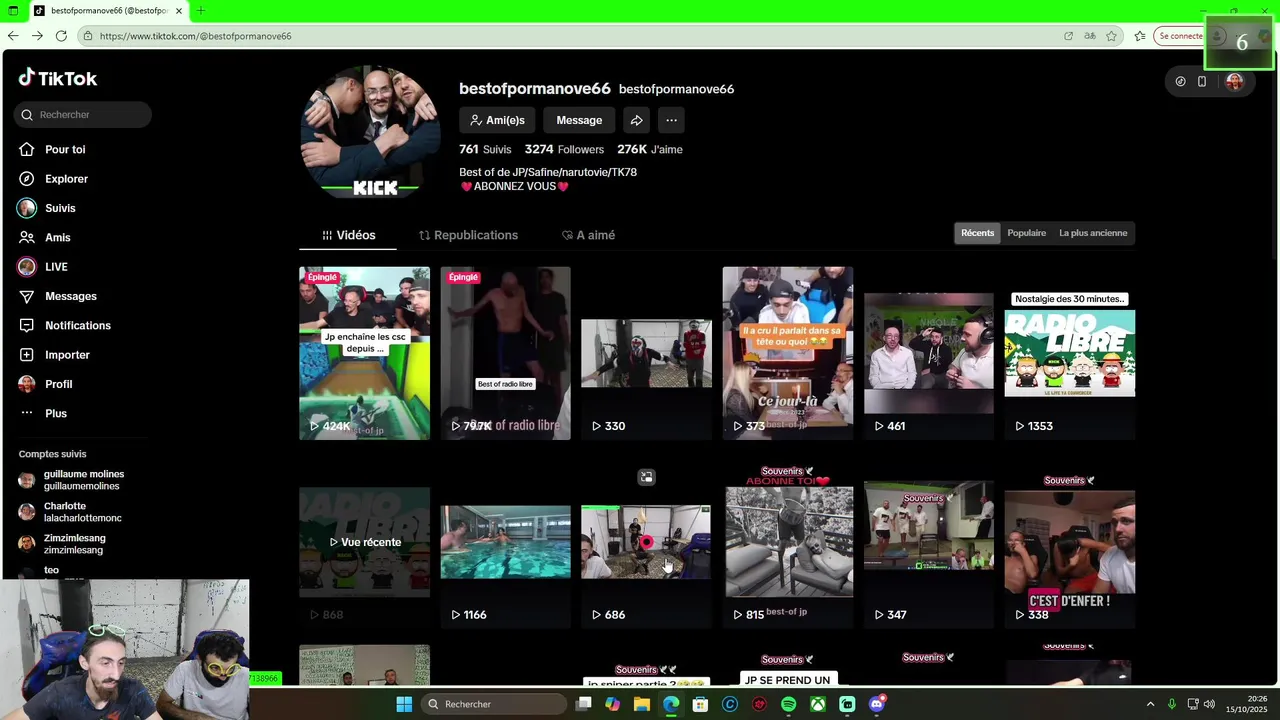Add page to favorites with star icon
This screenshot has width=1280, height=720.
coord(1111,36)
